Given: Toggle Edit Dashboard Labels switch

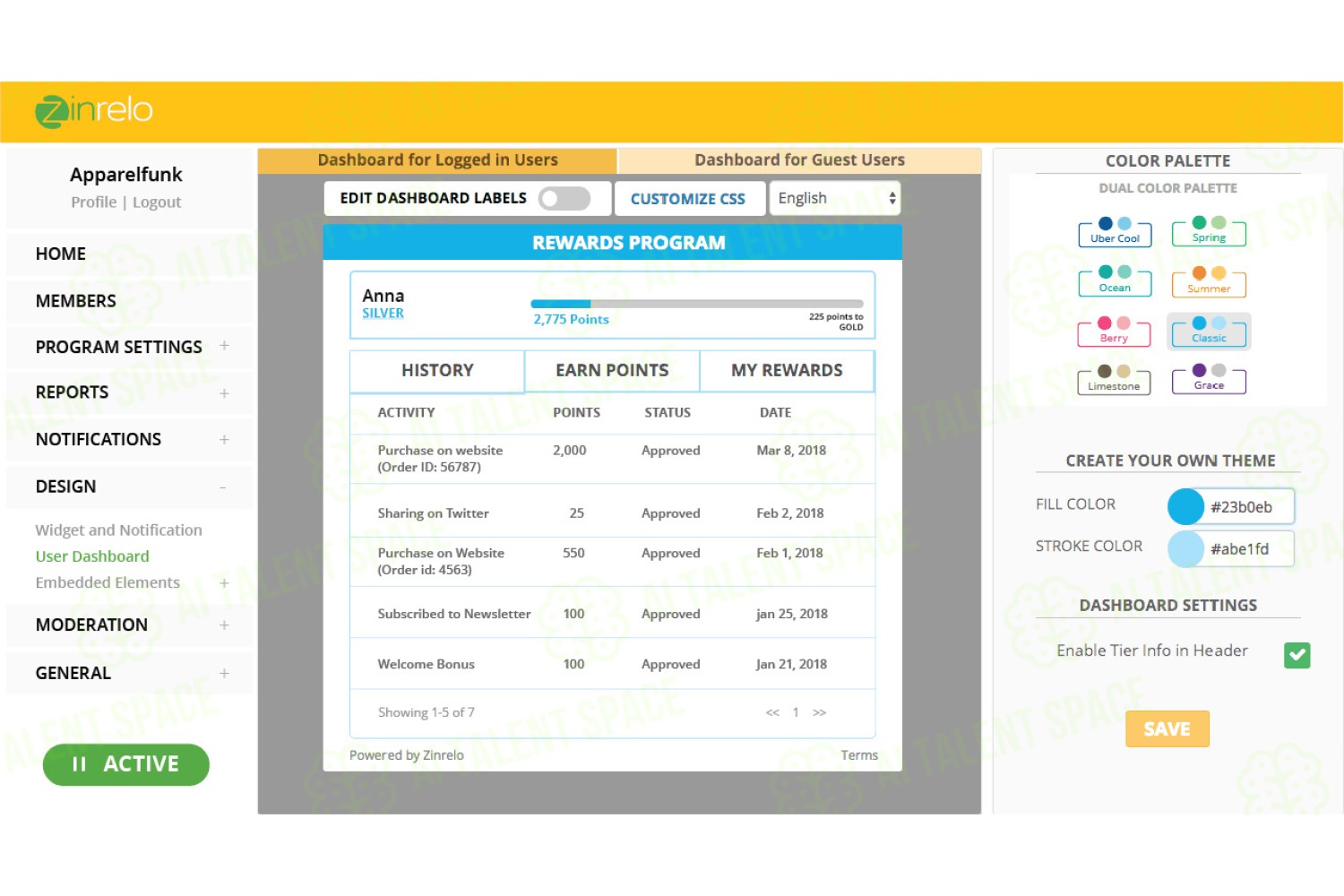Looking at the screenshot, I should [564, 198].
